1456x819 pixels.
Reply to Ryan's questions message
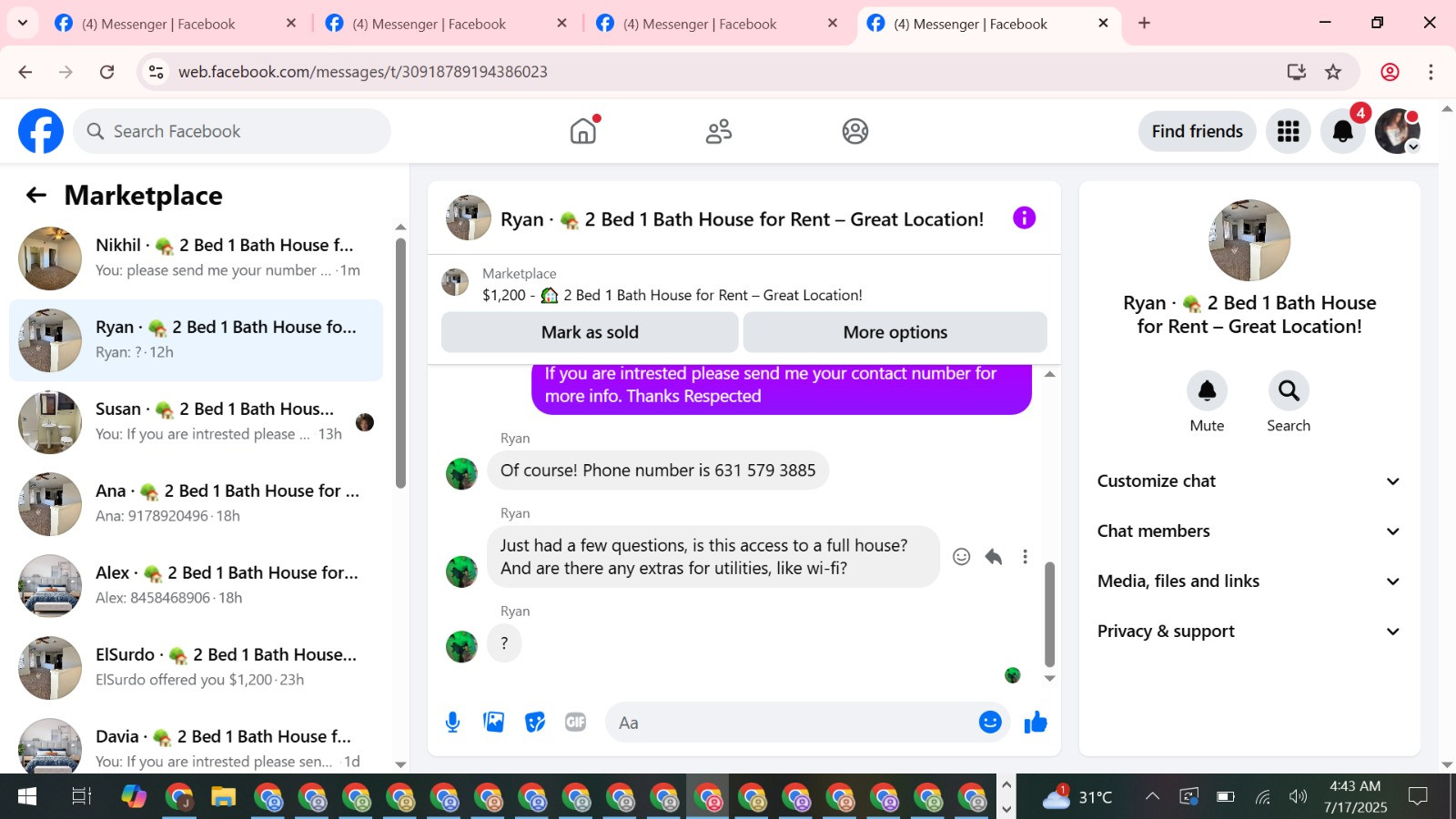[994, 557]
